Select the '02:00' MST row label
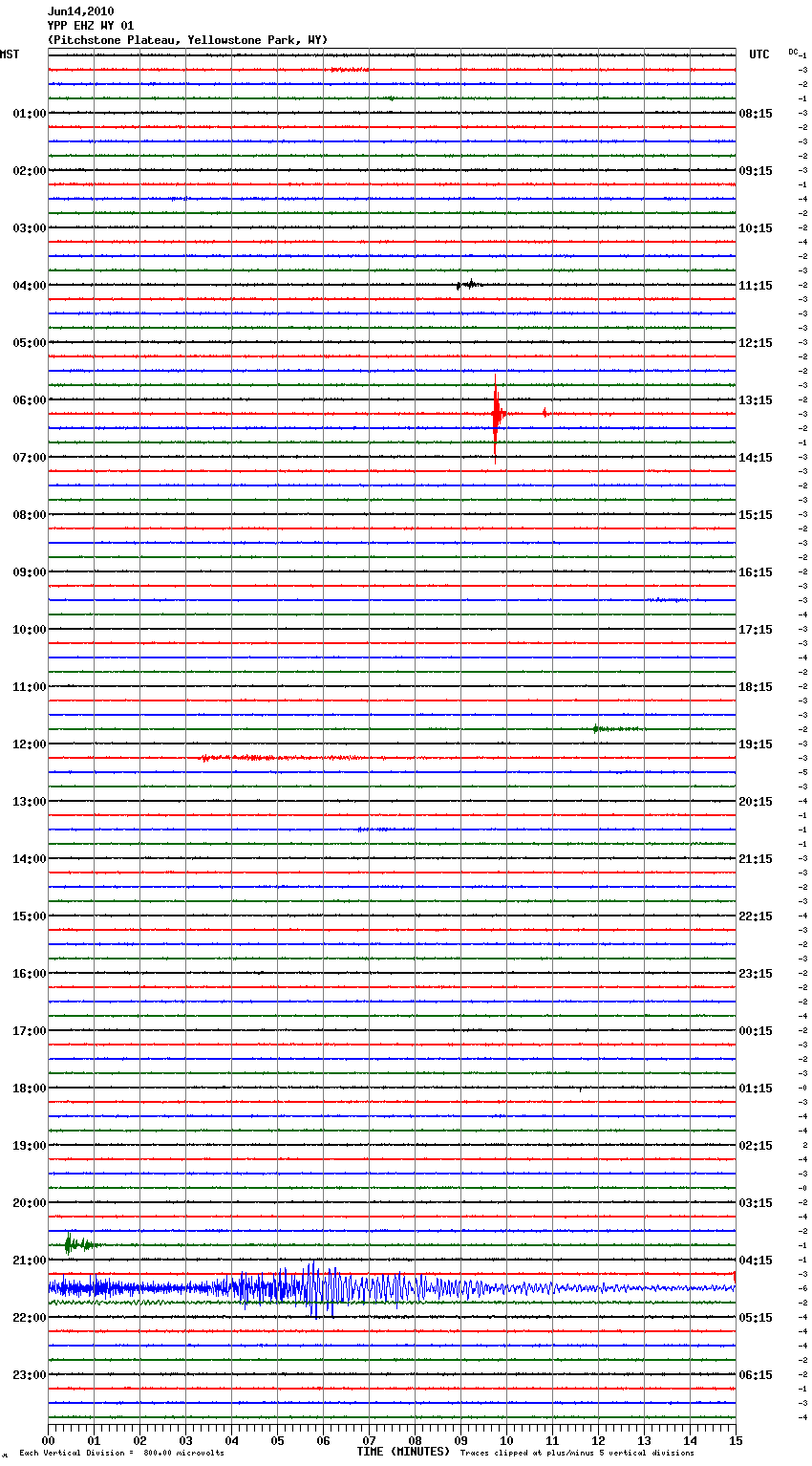Viewport: 812px width, 1466px height. pyautogui.click(x=30, y=171)
